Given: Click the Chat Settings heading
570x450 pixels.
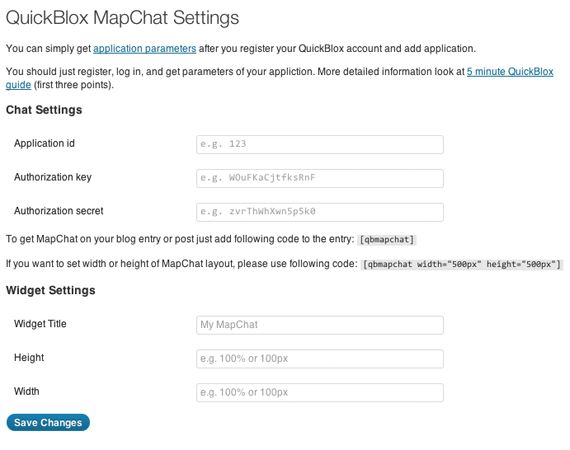Looking at the screenshot, I should point(44,110).
